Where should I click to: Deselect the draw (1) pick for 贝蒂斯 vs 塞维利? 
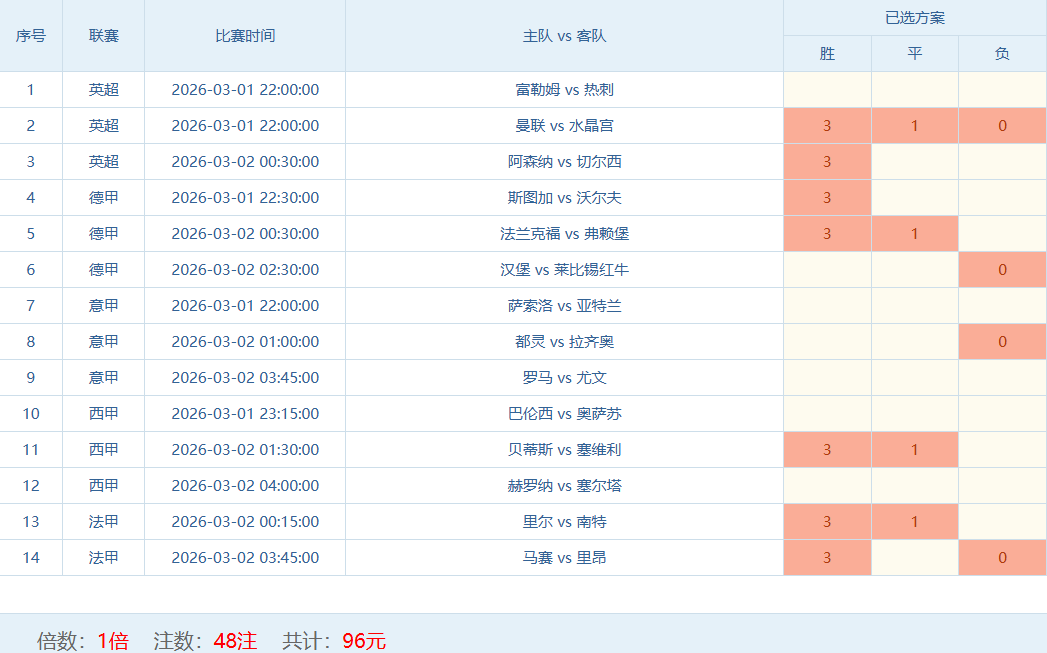coord(914,450)
